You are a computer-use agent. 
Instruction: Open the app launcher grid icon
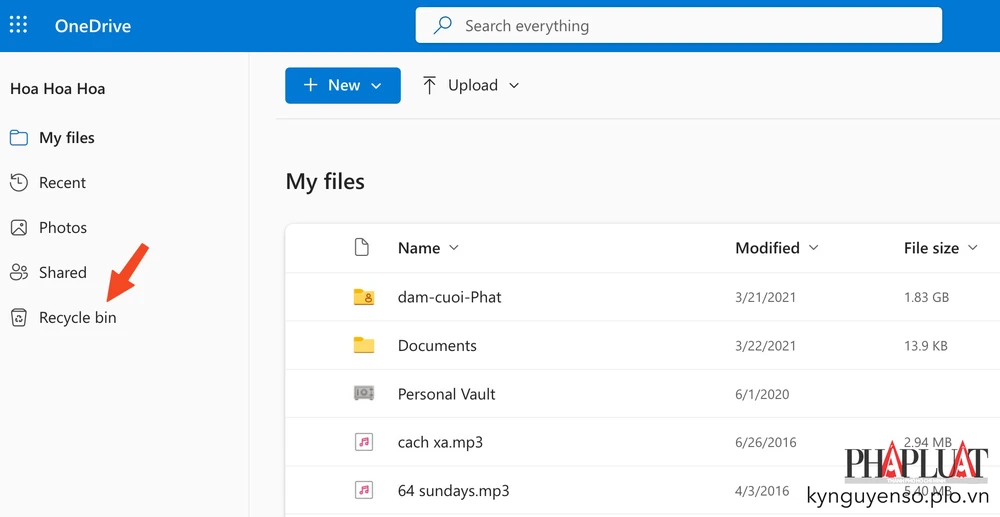tap(18, 25)
